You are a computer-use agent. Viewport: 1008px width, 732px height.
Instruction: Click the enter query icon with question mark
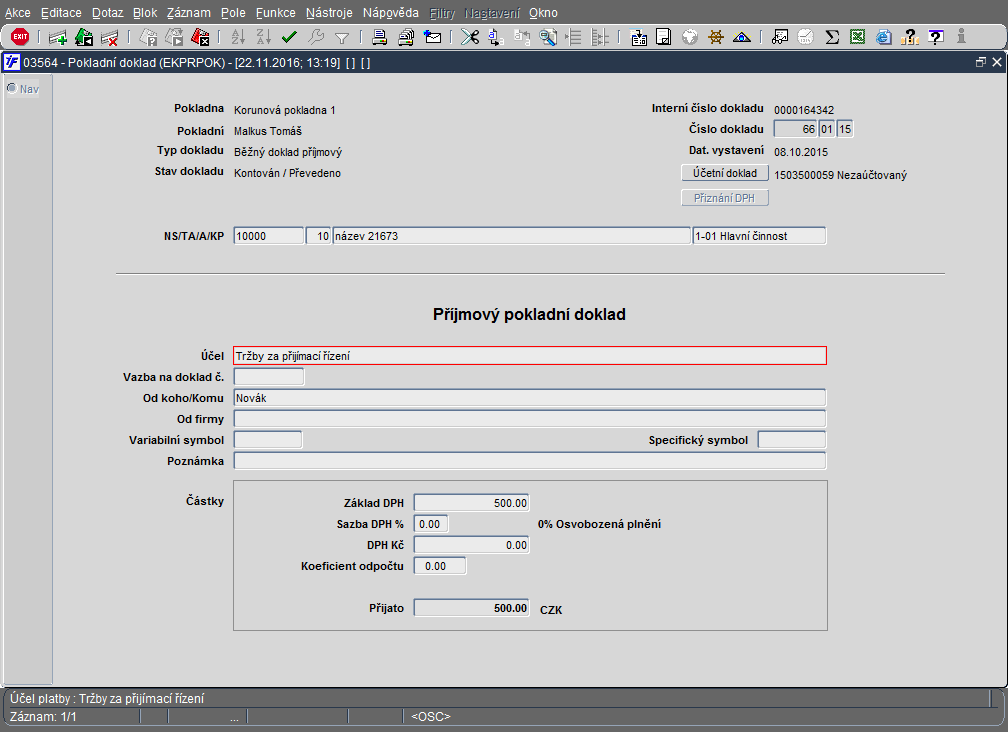pos(148,37)
